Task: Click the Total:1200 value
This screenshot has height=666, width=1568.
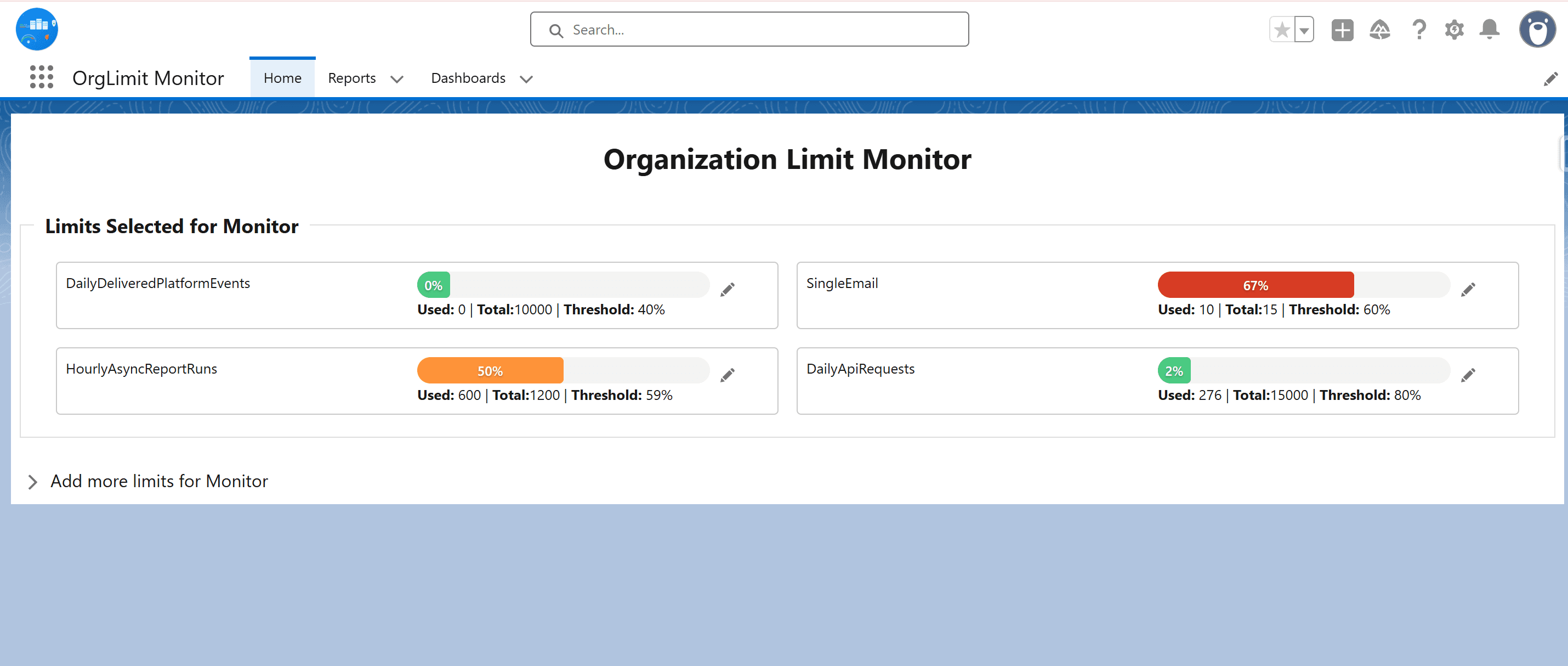Action: pos(526,395)
